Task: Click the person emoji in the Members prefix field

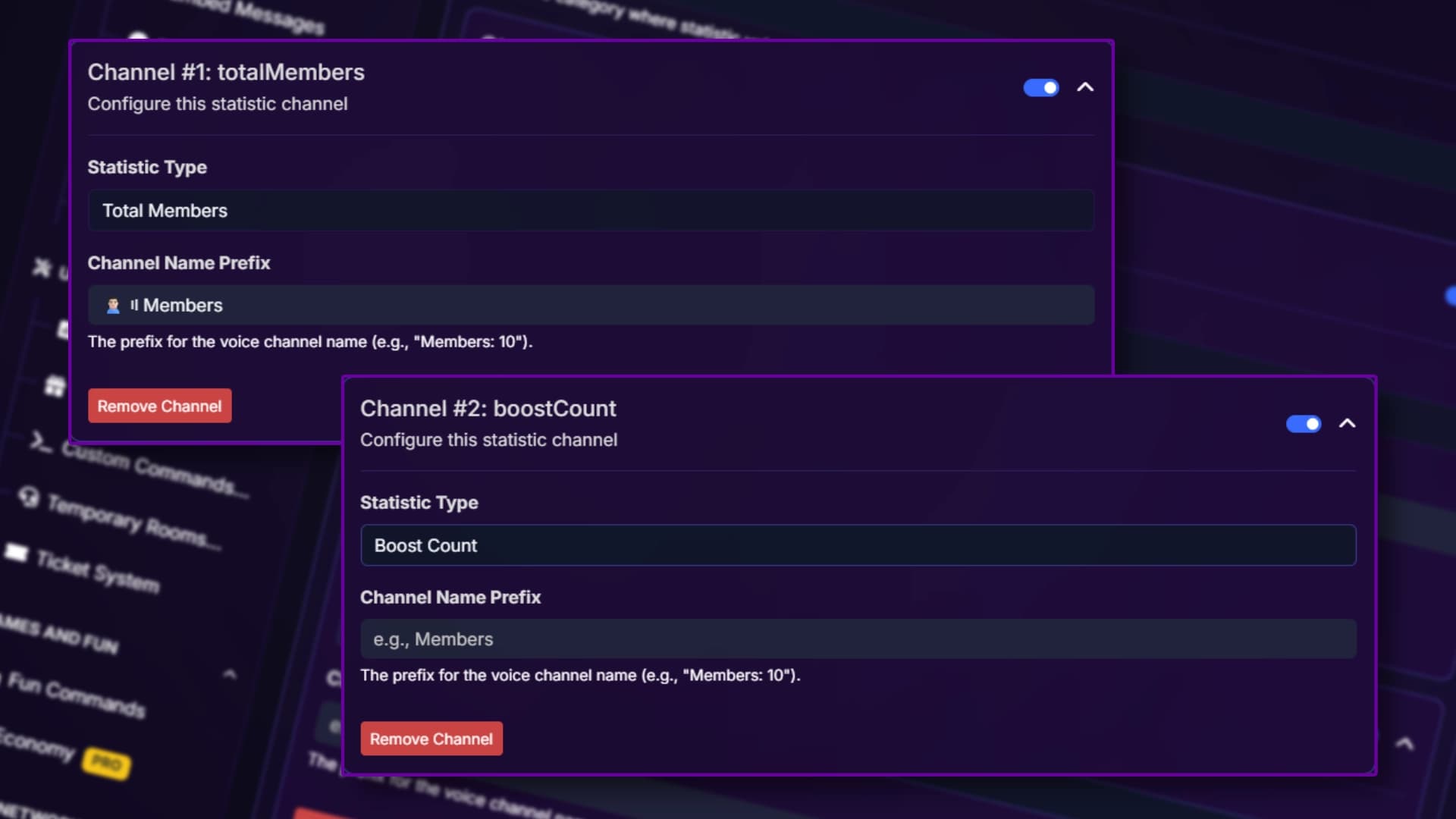Action: (114, 305)
